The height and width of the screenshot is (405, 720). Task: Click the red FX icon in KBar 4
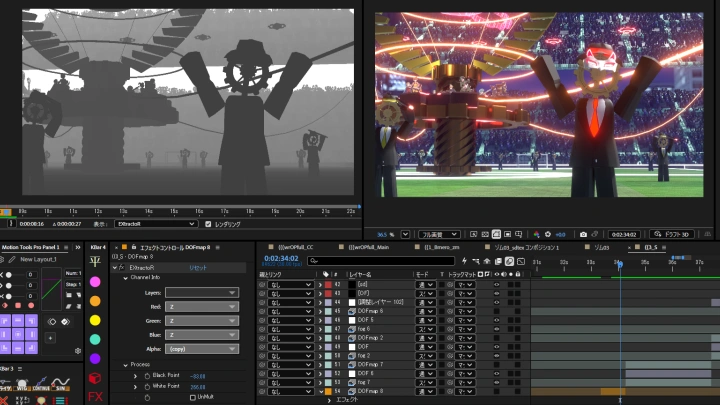click(95, 397)
